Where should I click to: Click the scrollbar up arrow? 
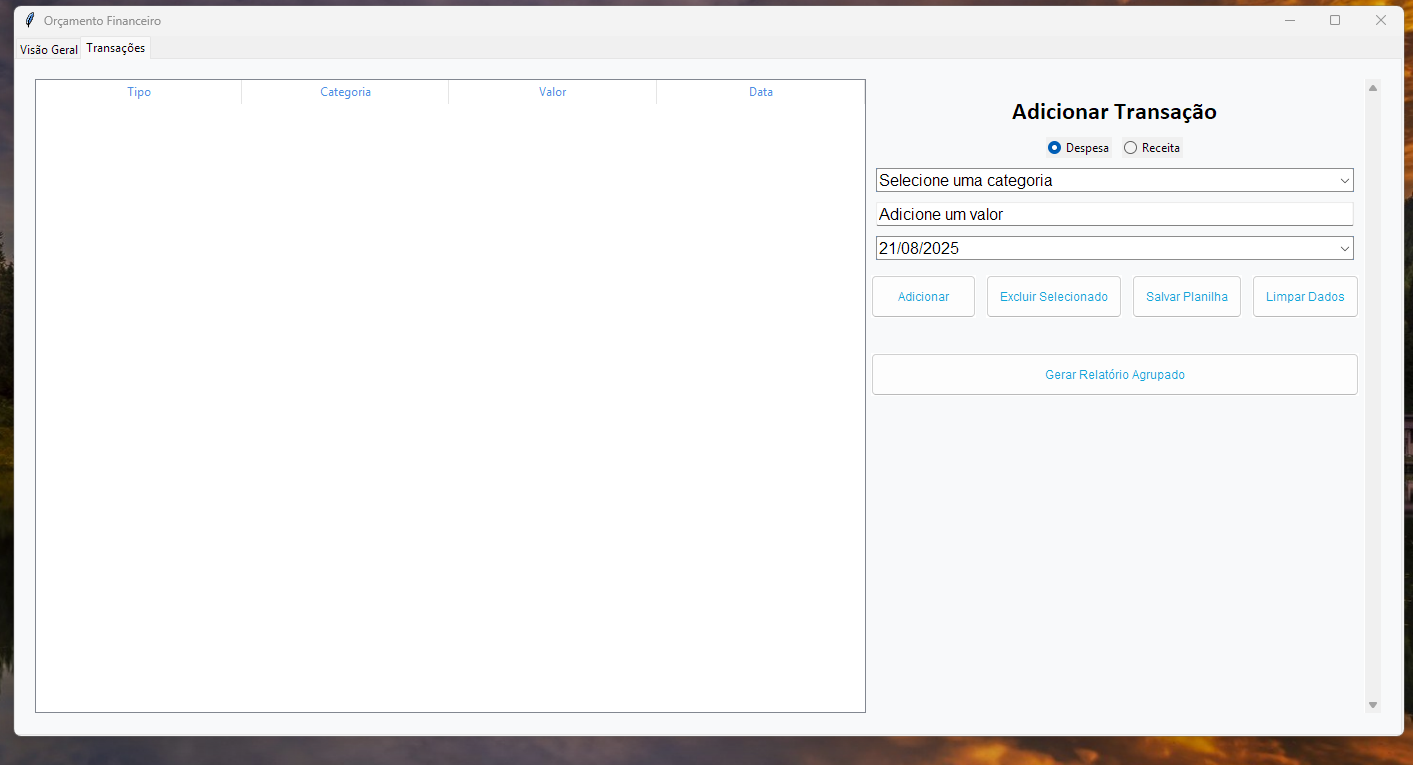click(1373, 88)
